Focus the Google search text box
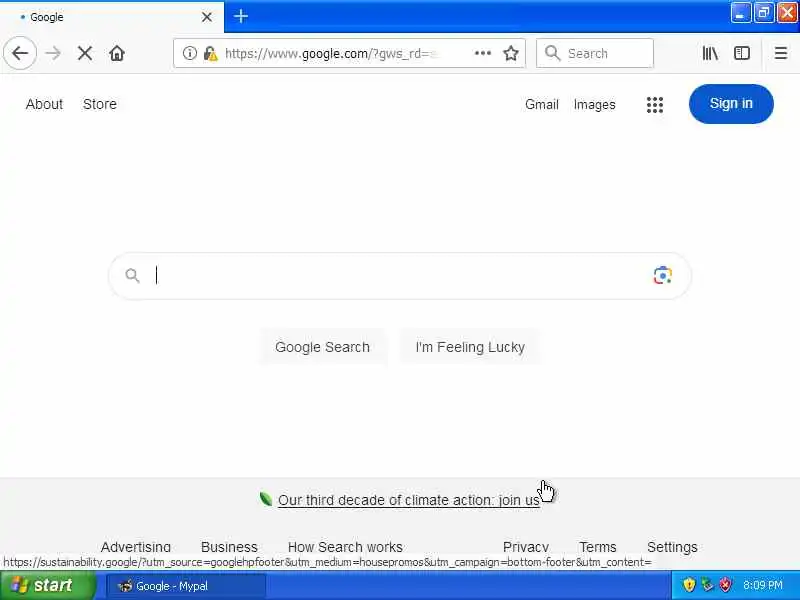The height and width of the screenshot is (600, 800). tap(399, 276)
